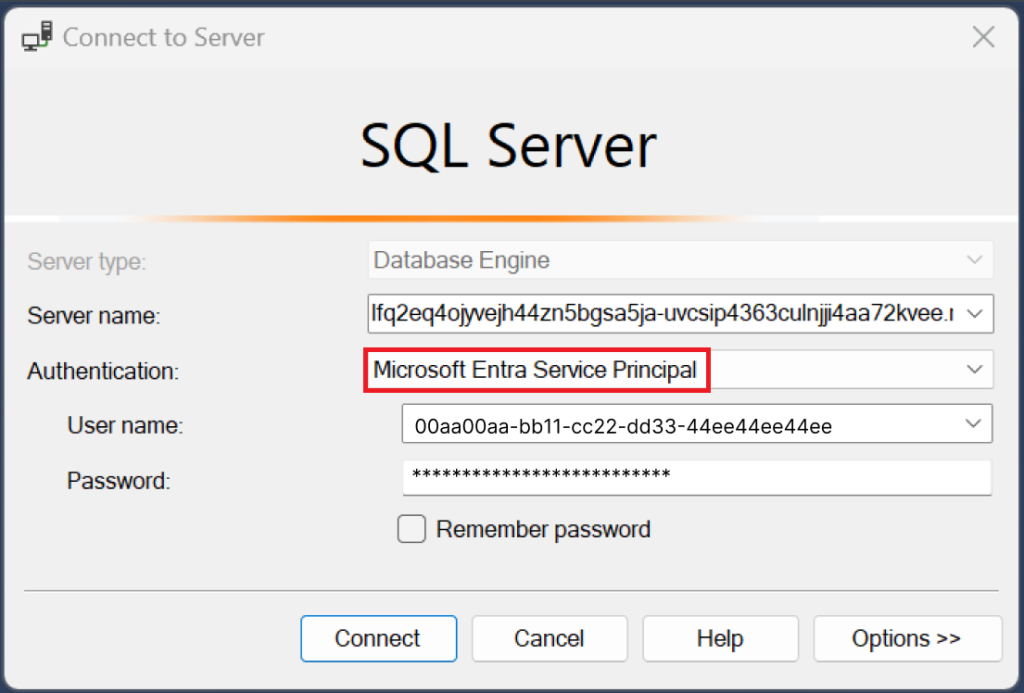Open the disabled Server type dropdown

(x=680, y=260)
